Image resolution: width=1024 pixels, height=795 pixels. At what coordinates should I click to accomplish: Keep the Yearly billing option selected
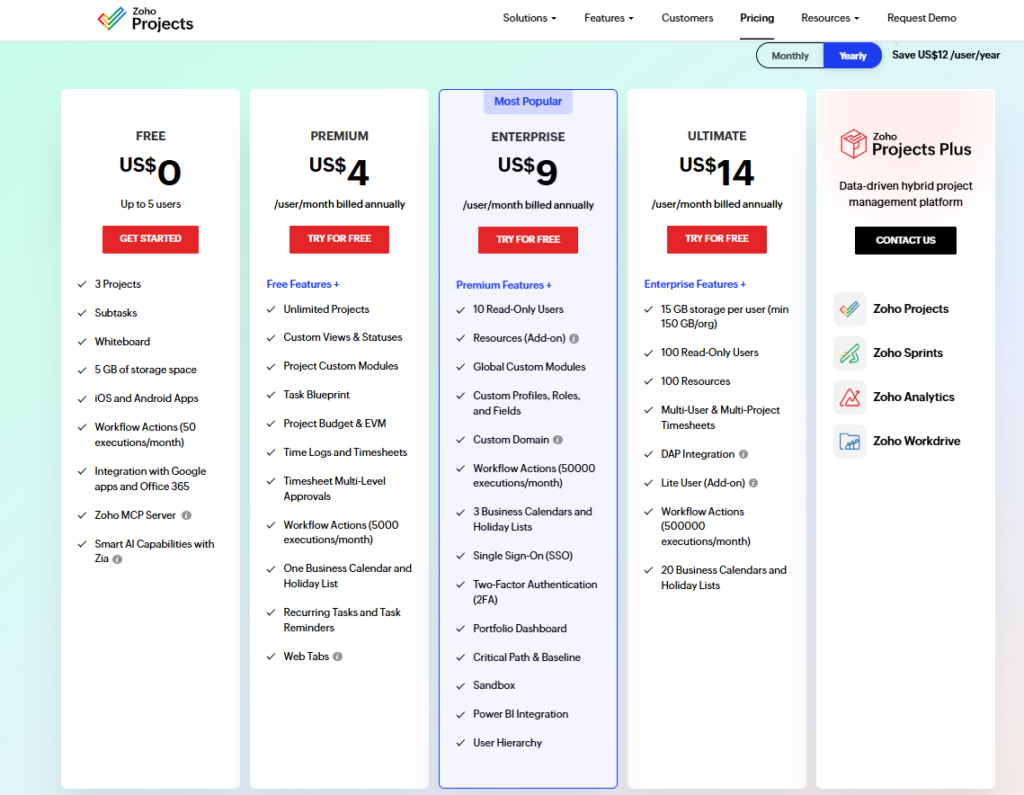852,55
